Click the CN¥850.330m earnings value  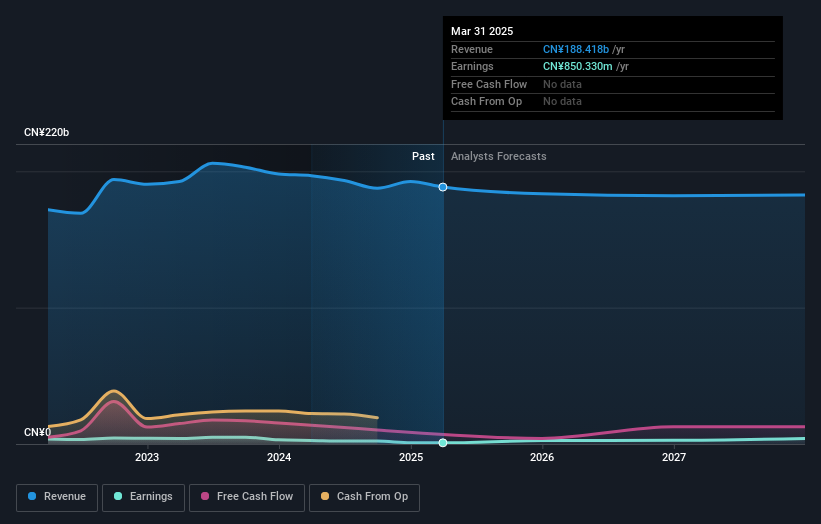[x=578, y=66]
